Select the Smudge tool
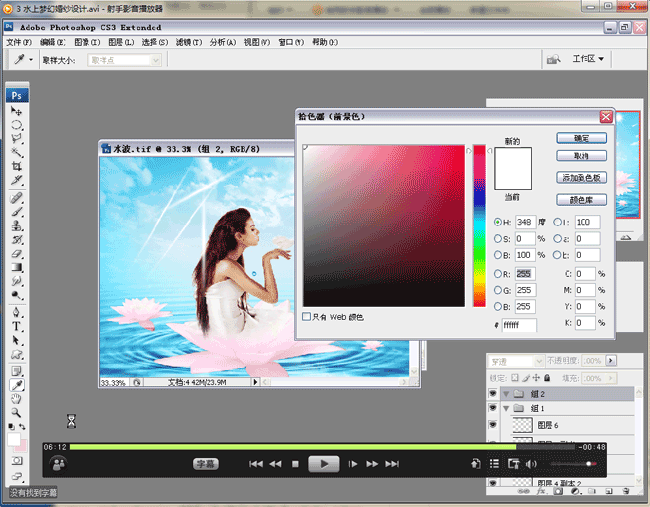The width and height of the screenshot is (650, 507). [17, 281]
